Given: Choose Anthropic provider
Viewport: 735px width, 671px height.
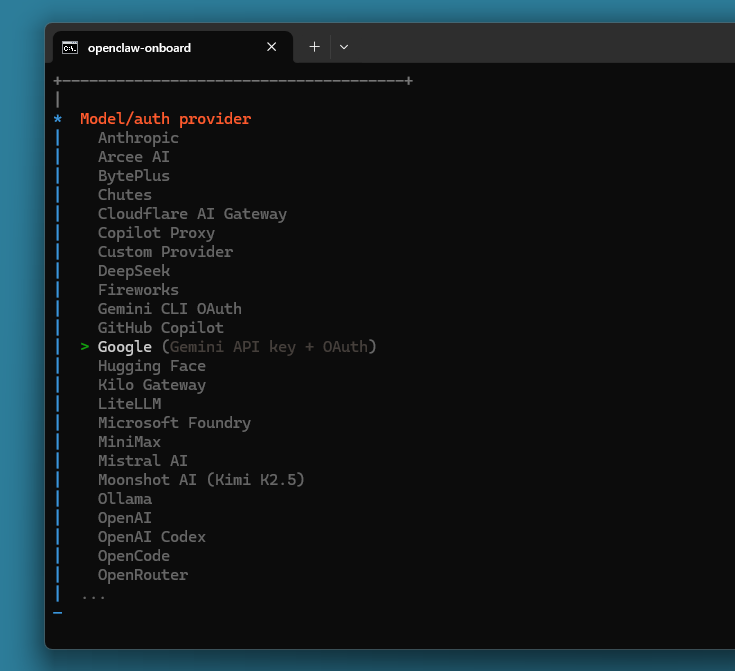Looking at the screenshot, I should [x=138, y=138].
